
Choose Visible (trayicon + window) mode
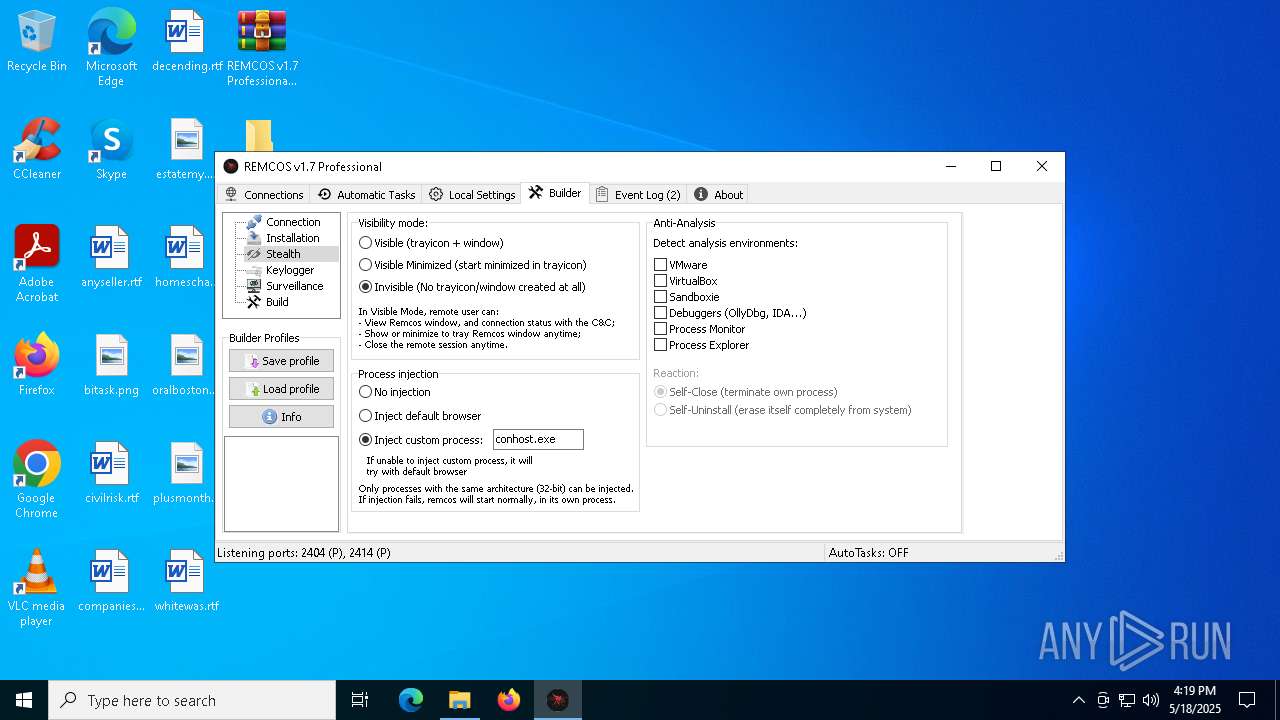431,243
